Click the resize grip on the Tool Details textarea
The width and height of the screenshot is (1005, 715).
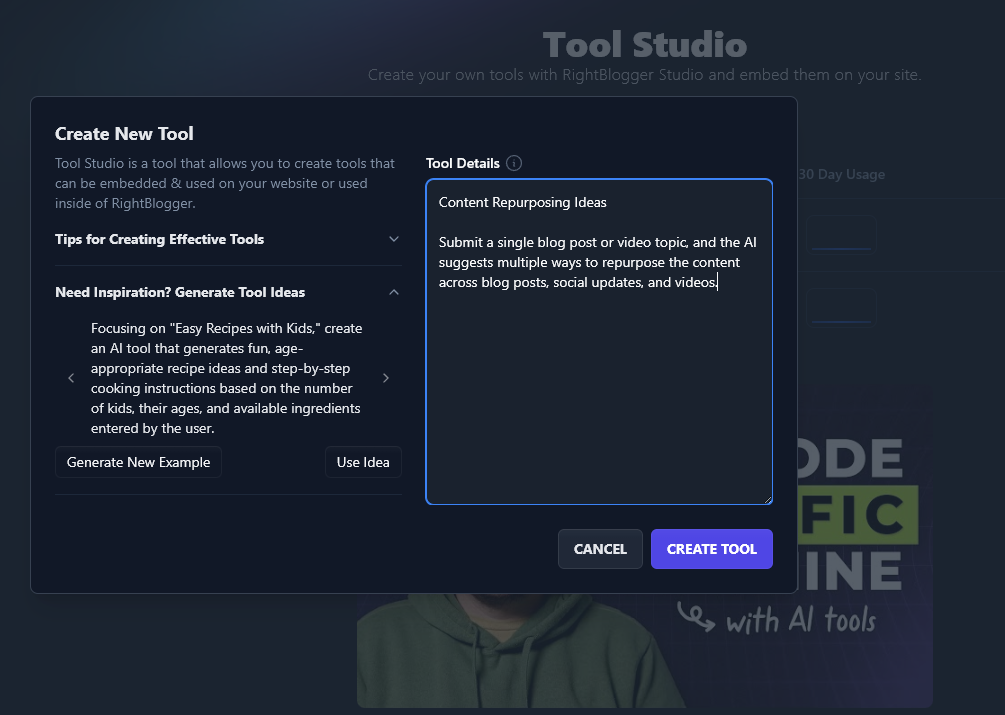click(768, 499)
